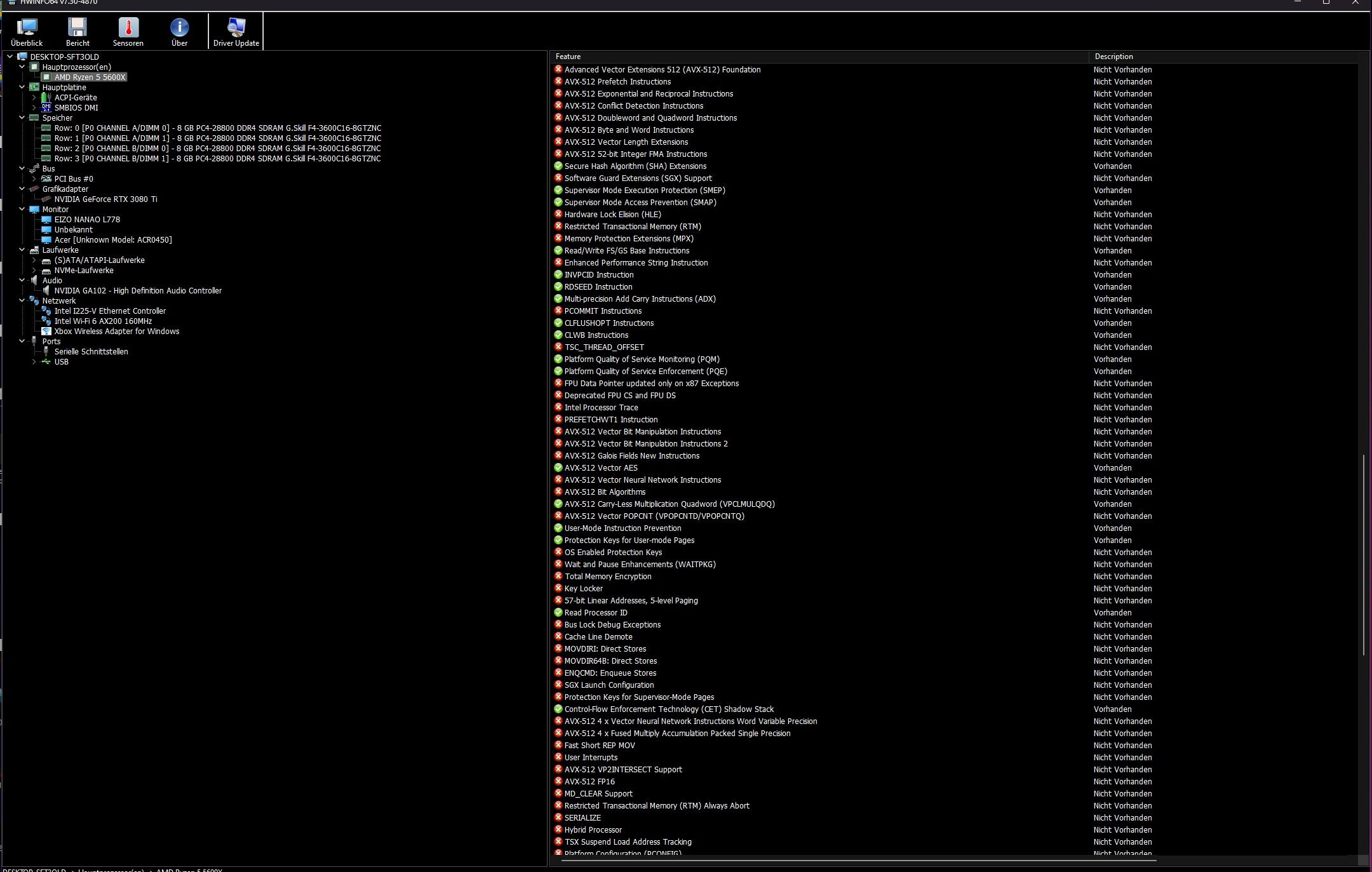Click the vertical scrollbar thumb in feature list

[x=1363, y=555]
